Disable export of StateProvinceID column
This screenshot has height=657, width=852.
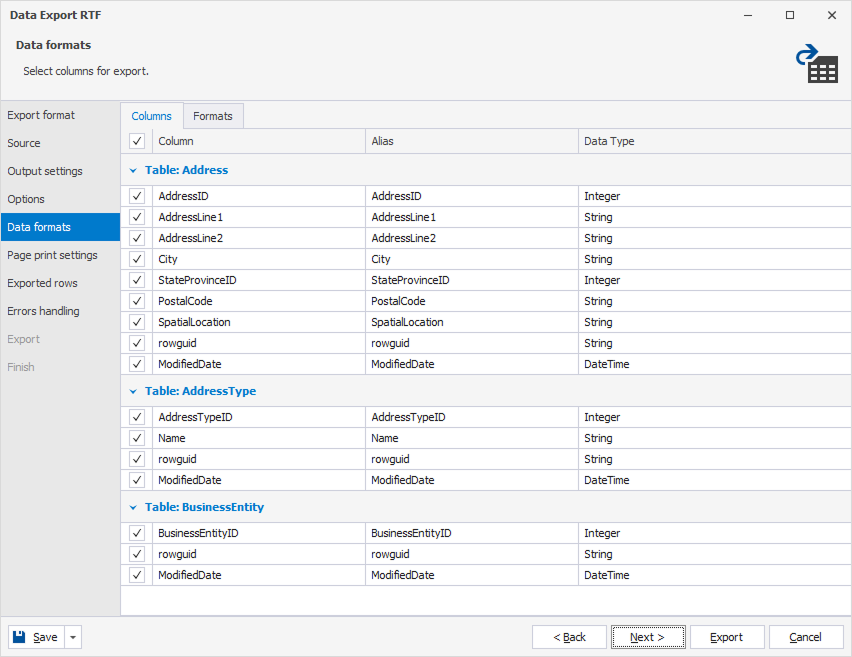137,280
